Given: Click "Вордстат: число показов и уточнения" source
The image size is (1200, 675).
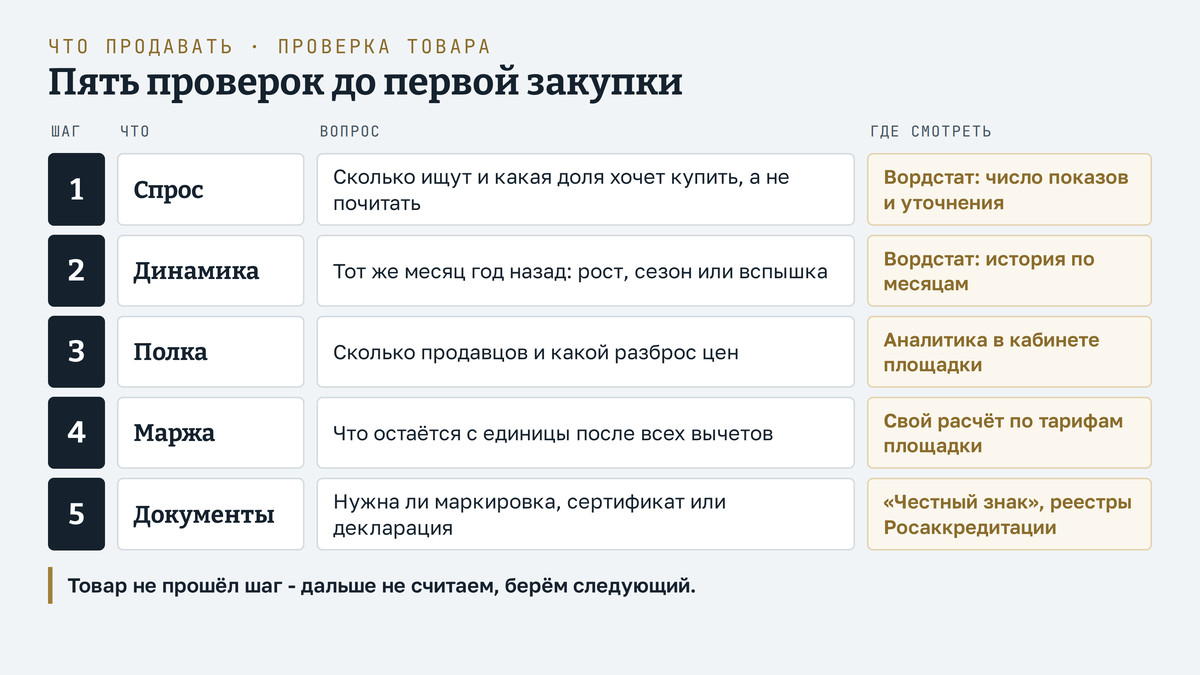Looking at the screenshot, I should (1009, 189).
